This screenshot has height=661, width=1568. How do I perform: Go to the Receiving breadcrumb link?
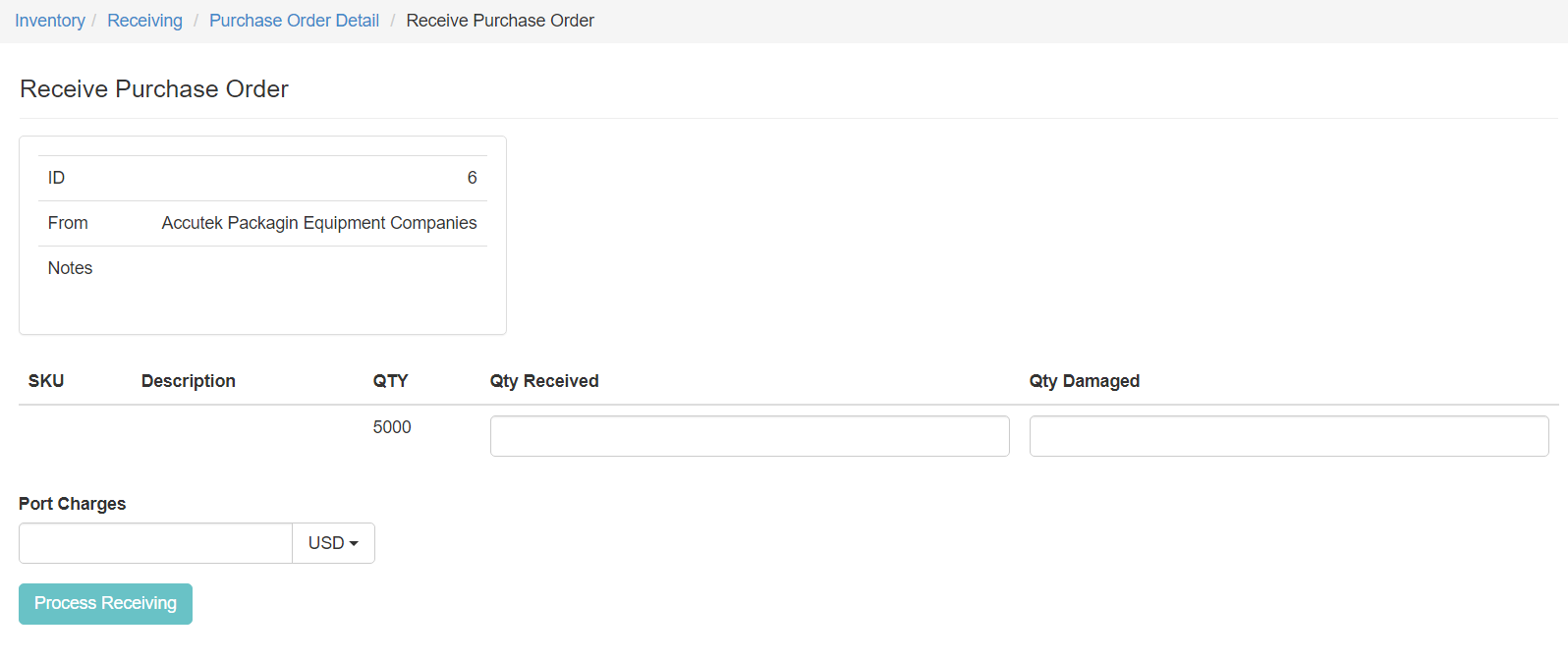point(144,21)
